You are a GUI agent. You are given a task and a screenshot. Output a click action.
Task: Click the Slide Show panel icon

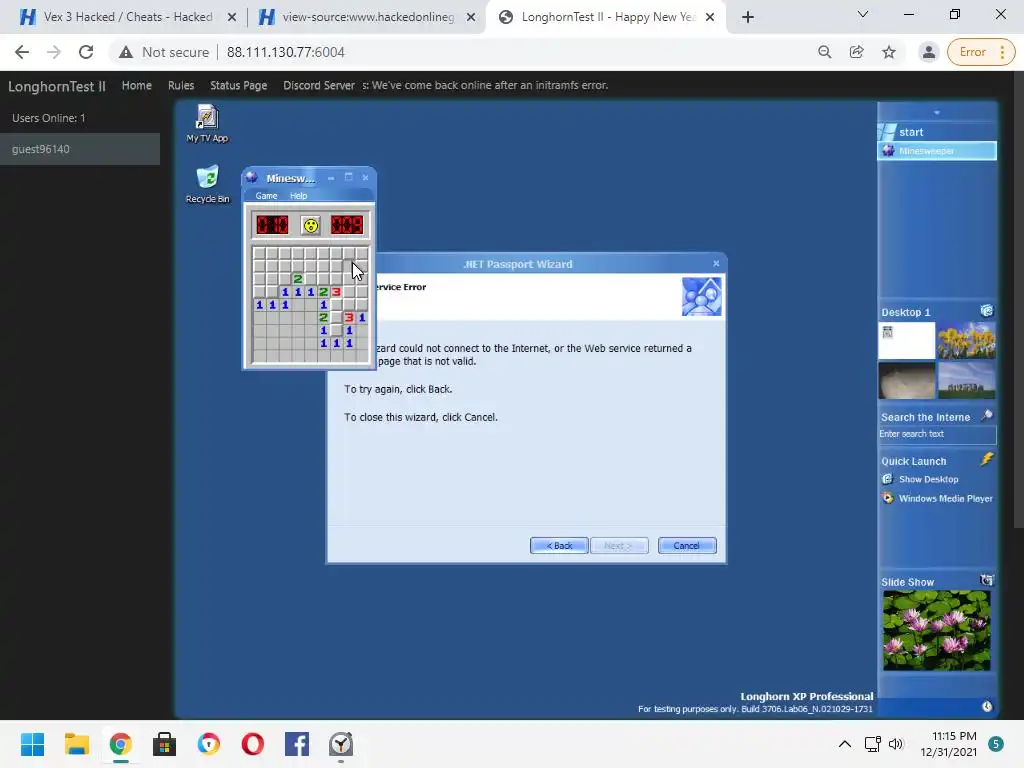987,580
